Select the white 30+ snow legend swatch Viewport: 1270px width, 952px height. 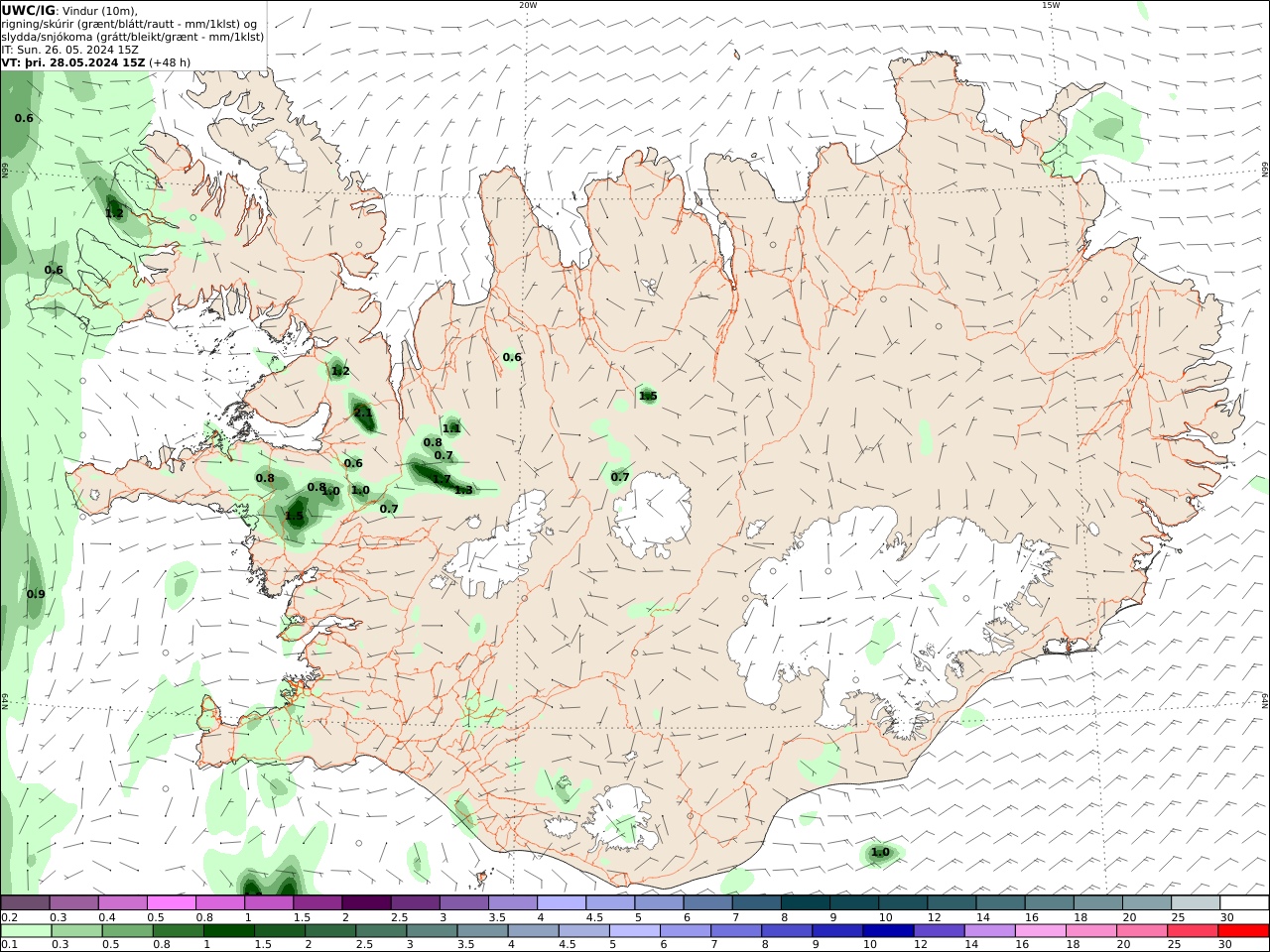coord(1244,903)
